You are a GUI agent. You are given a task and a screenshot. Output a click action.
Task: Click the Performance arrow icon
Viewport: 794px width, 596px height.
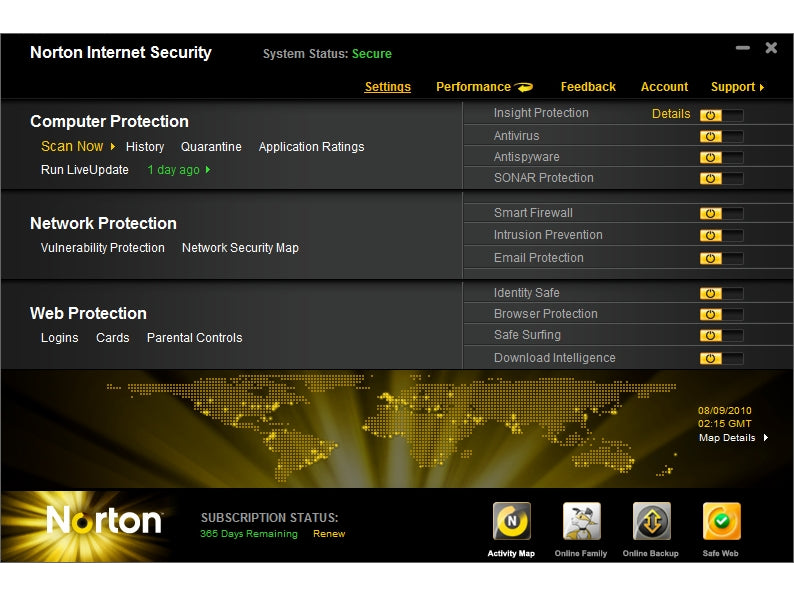coord(525,87)
